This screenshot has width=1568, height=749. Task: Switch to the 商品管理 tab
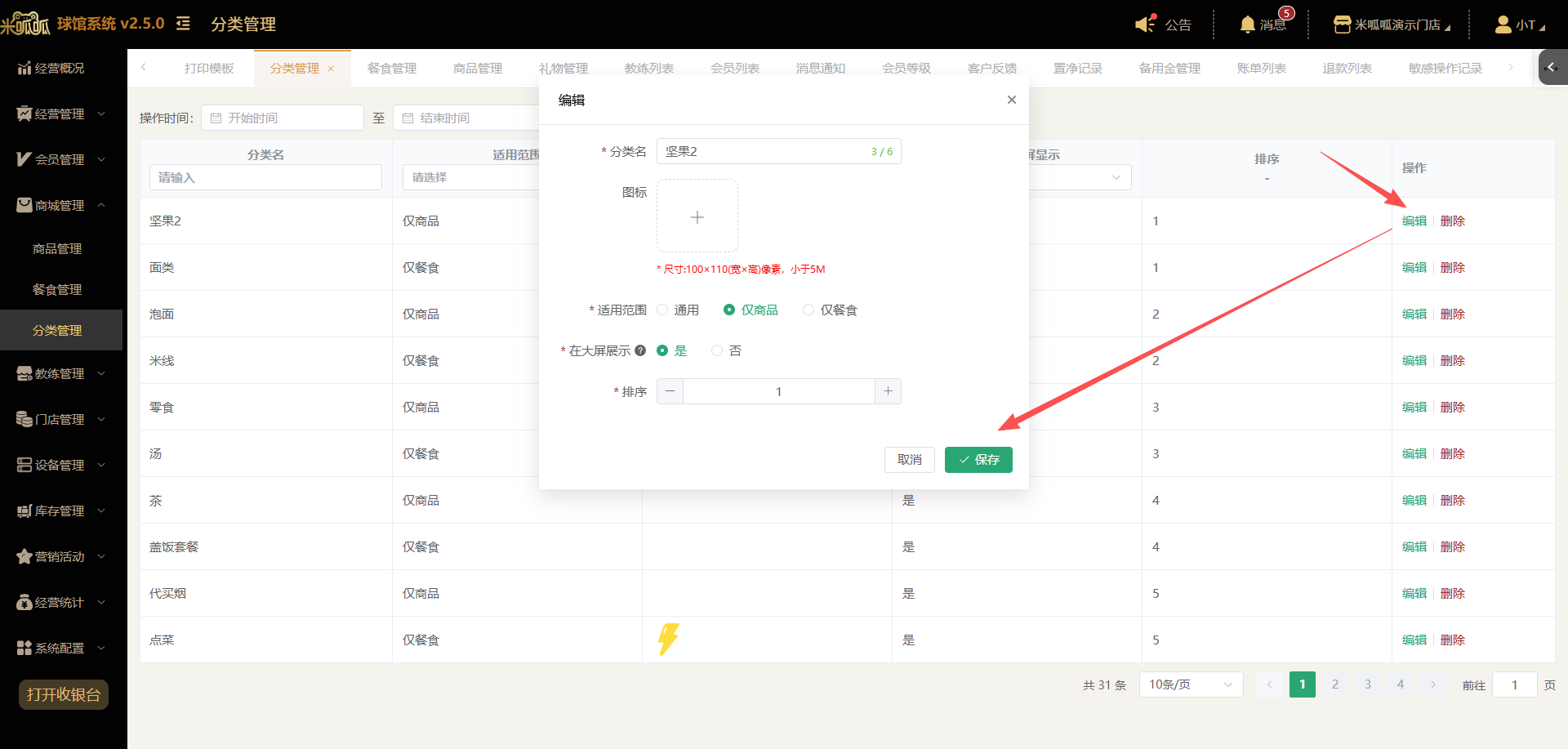(478, 68)
